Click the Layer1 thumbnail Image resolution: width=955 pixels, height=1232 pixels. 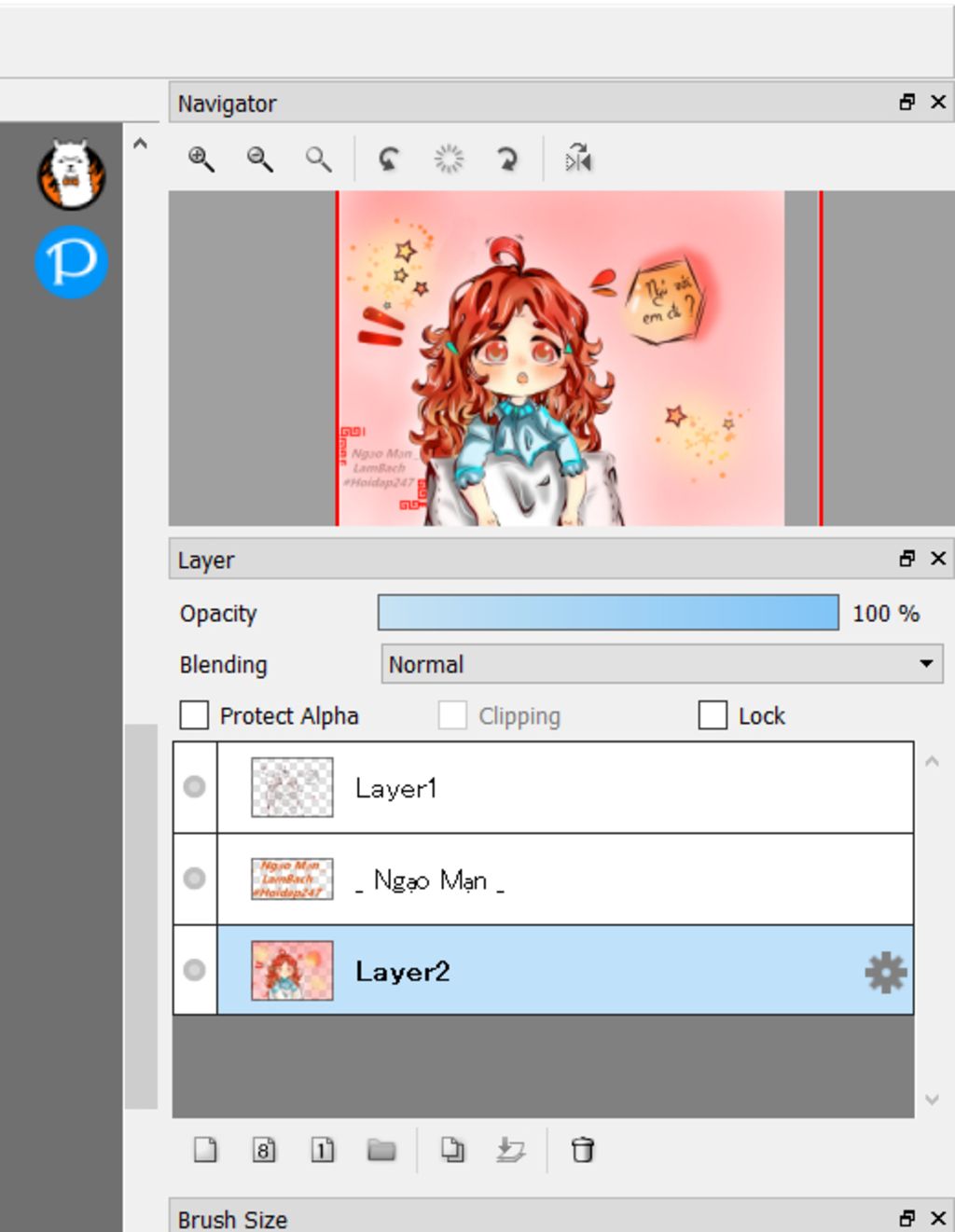pyautogui.click(x=292, y=787)
